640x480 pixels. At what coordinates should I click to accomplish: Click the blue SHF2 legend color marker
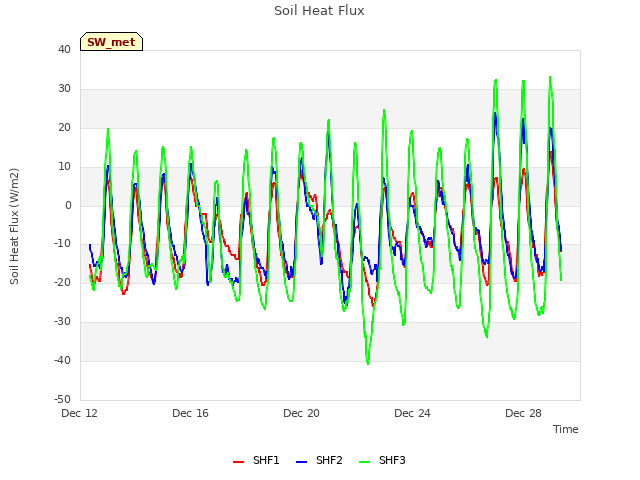pos(301,462)
